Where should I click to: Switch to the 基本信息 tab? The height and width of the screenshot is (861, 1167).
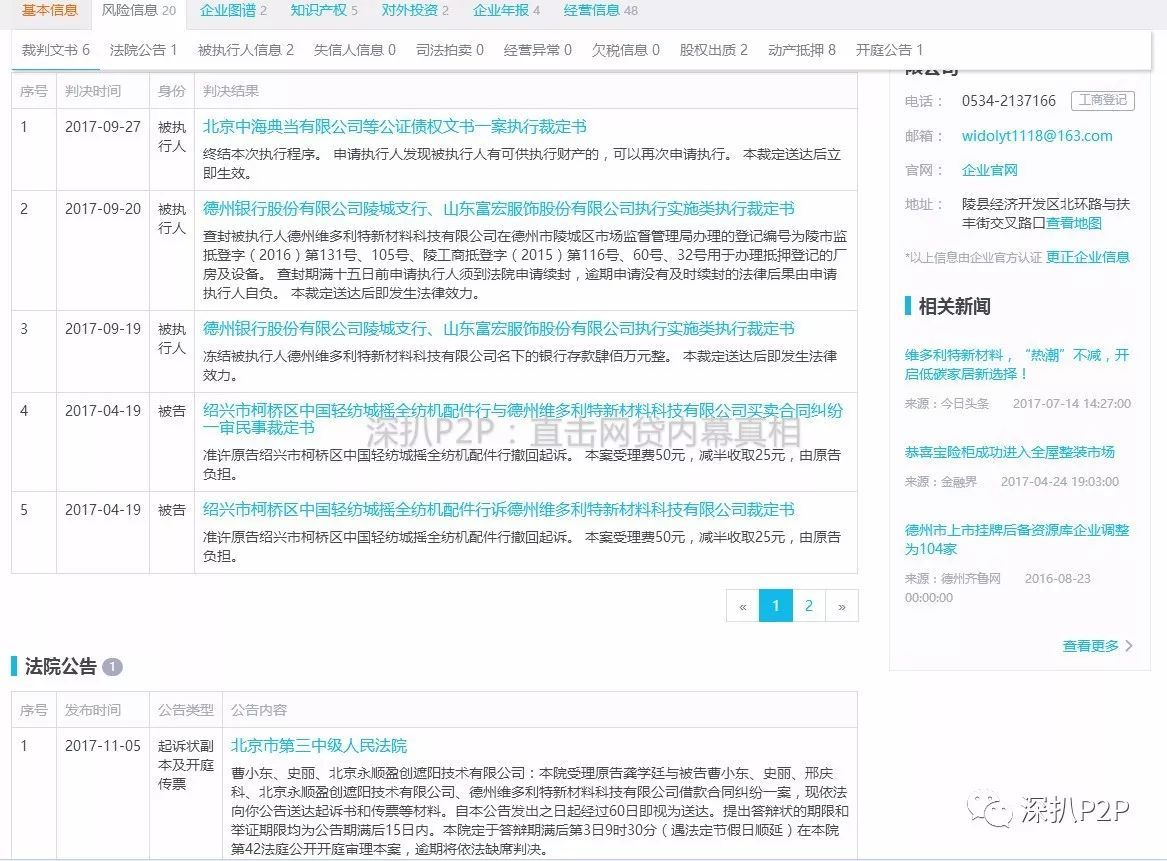pyautogui.click(x=50, y=11)
